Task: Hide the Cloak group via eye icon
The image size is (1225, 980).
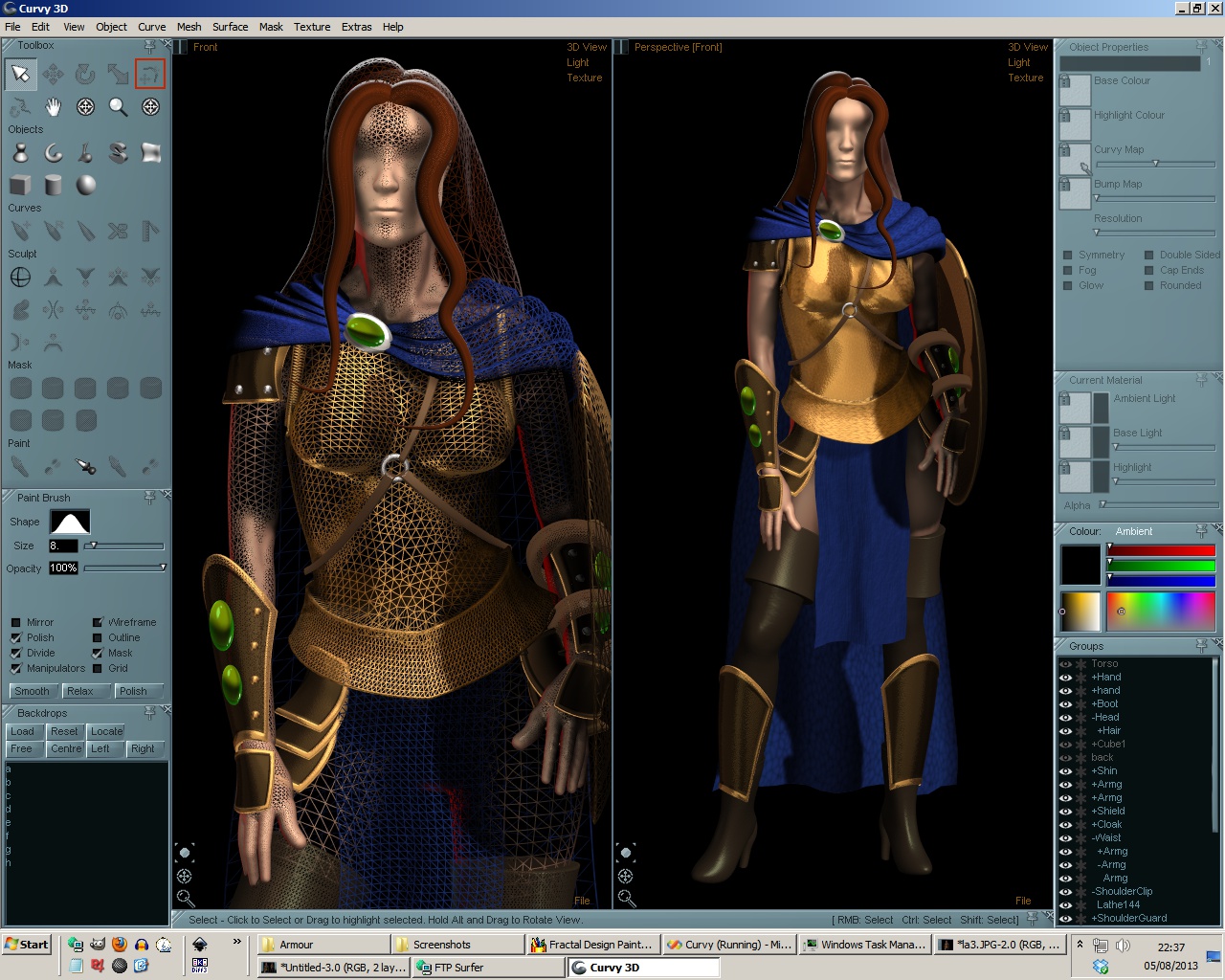Action: [x=1065, y=824]
